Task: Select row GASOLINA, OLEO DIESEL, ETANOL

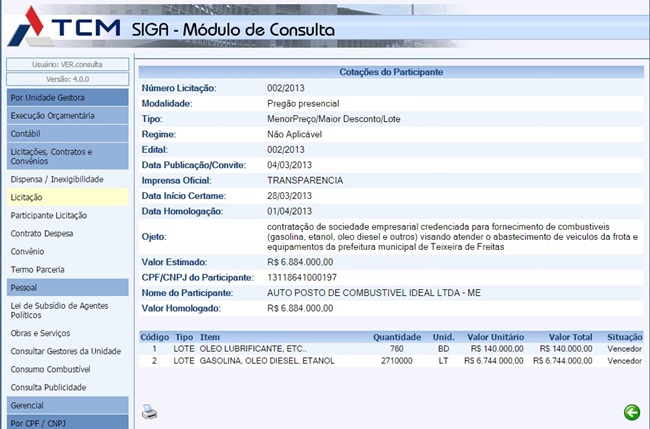Action: point(391,361)
